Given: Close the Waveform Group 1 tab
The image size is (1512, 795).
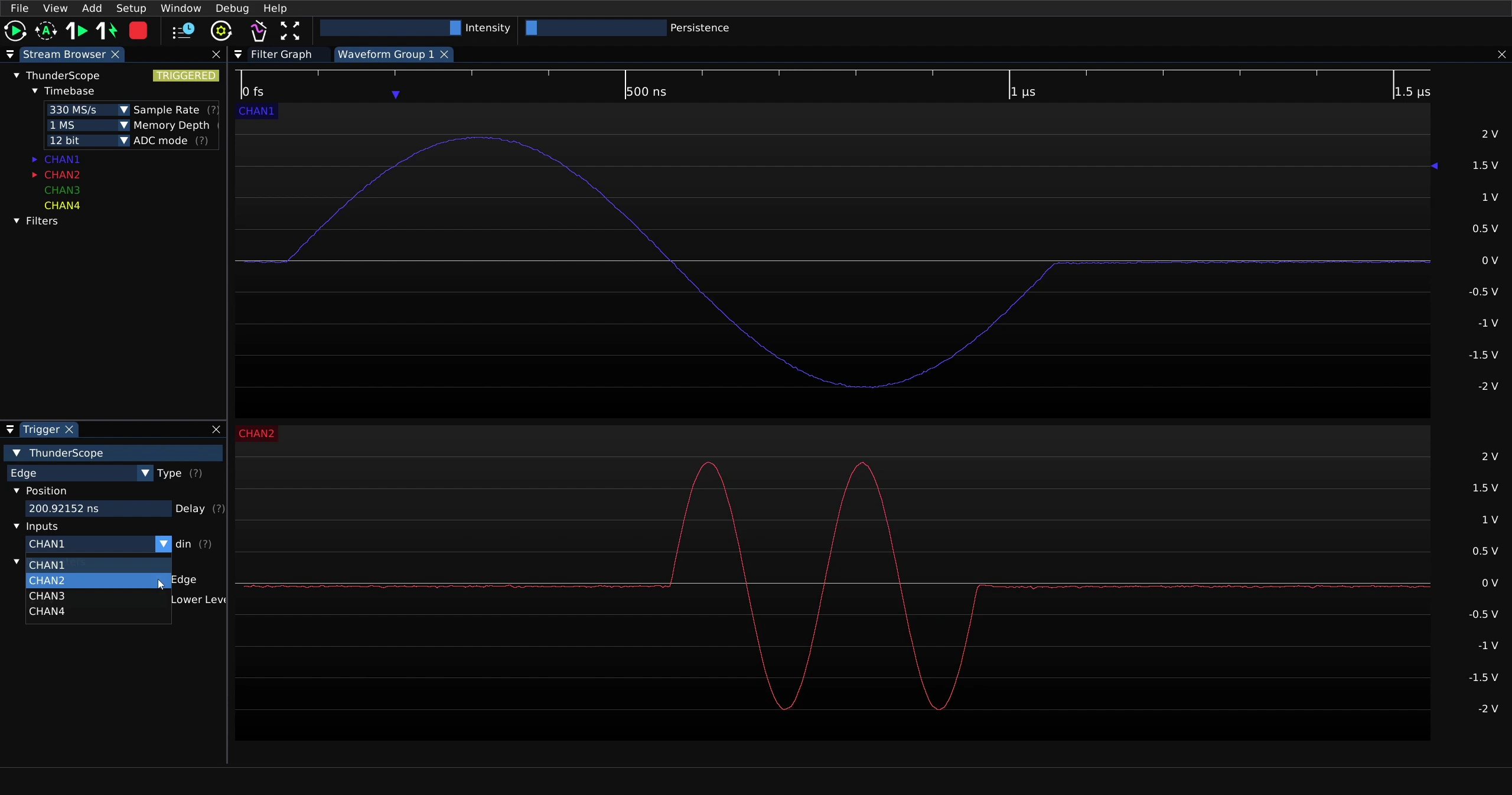Looking at the screenshot, I should [444, 54].
